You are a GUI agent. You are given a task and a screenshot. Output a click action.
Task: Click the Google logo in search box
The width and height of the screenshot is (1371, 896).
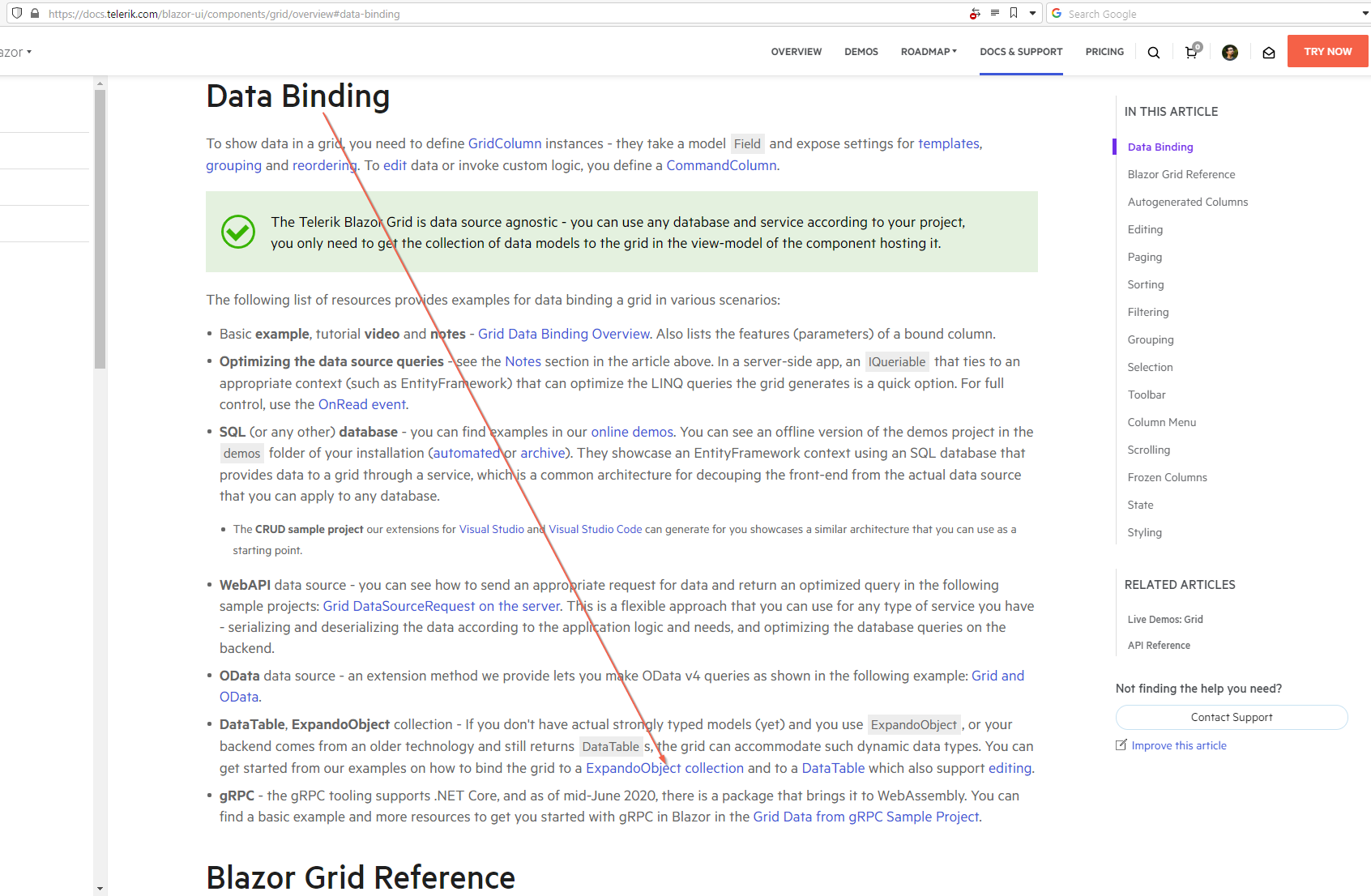tap(1057, 13)
